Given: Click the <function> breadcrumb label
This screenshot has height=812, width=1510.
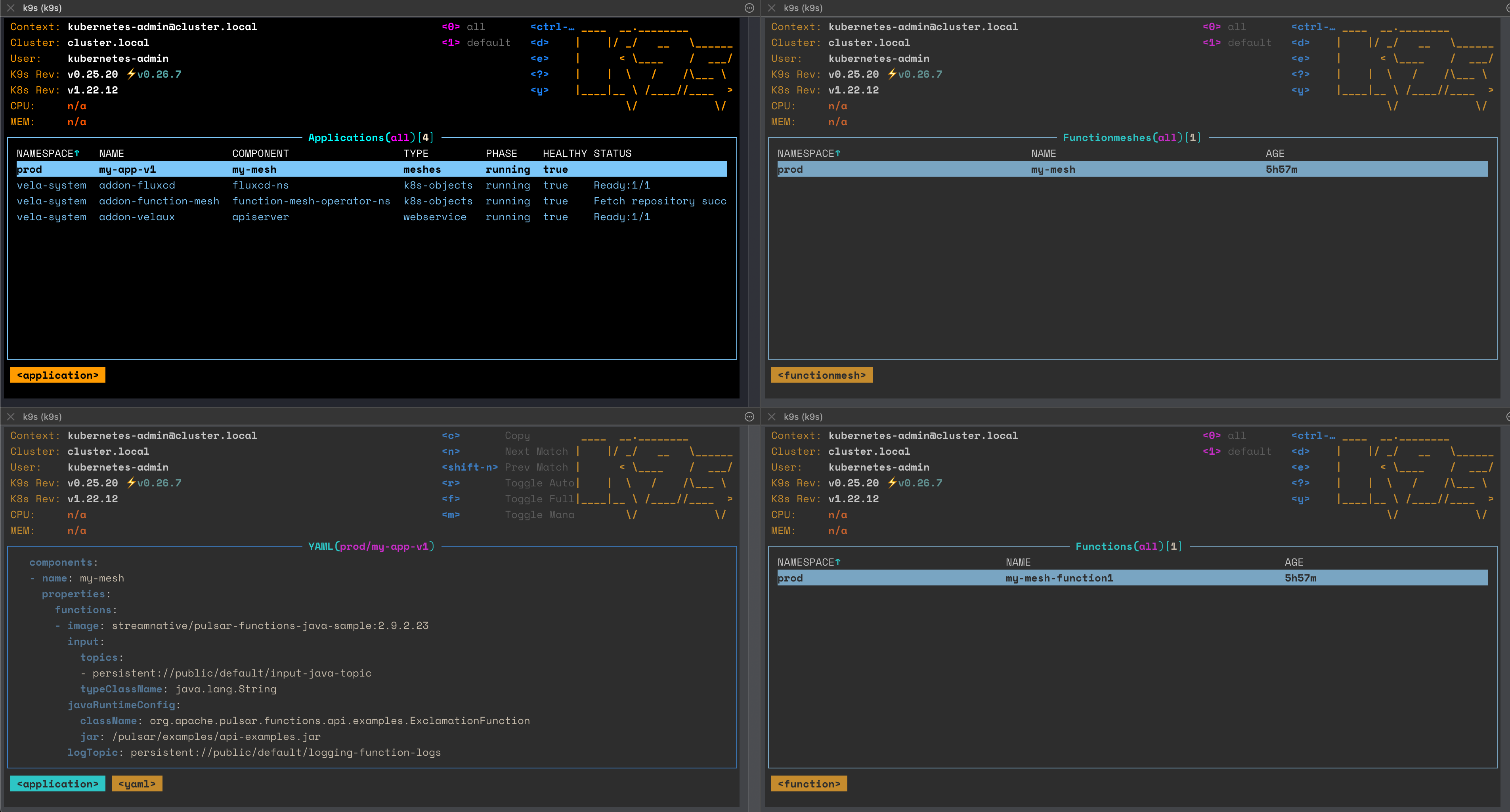Looking at the screenshot, I should (809, 784).
